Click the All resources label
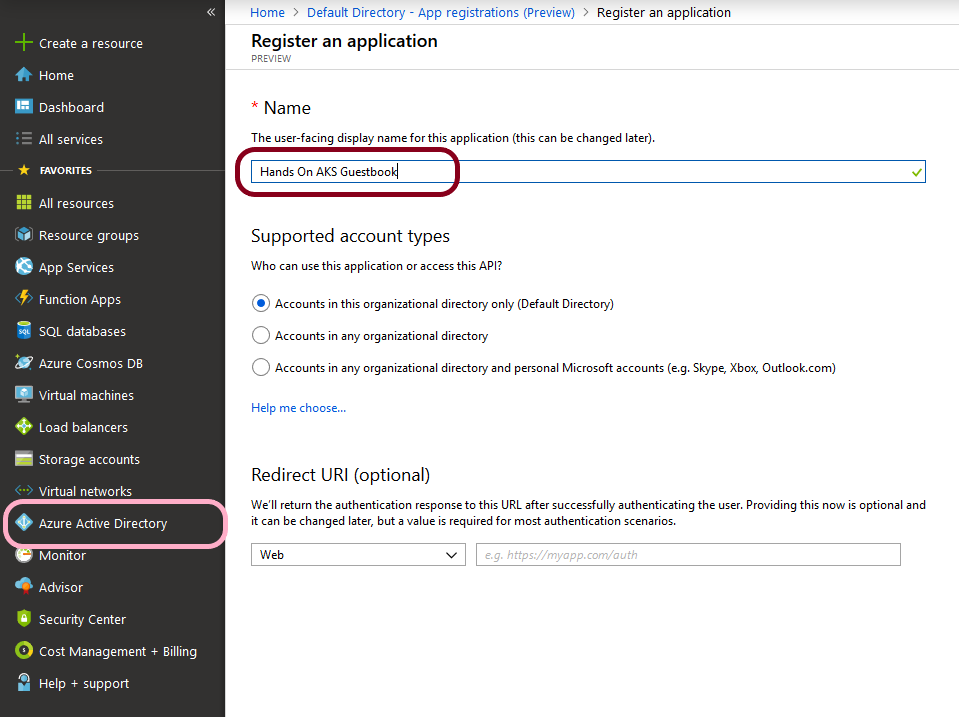 (x=76, y=204)
